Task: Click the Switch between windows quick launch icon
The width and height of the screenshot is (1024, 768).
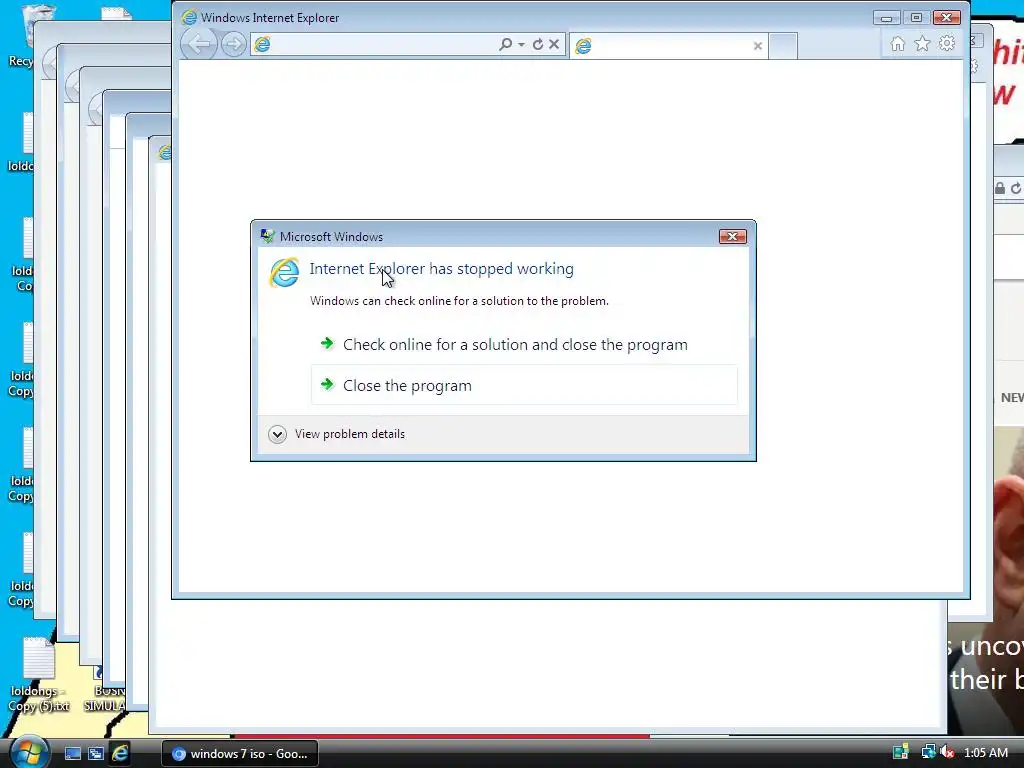Action: click(96, 754)
